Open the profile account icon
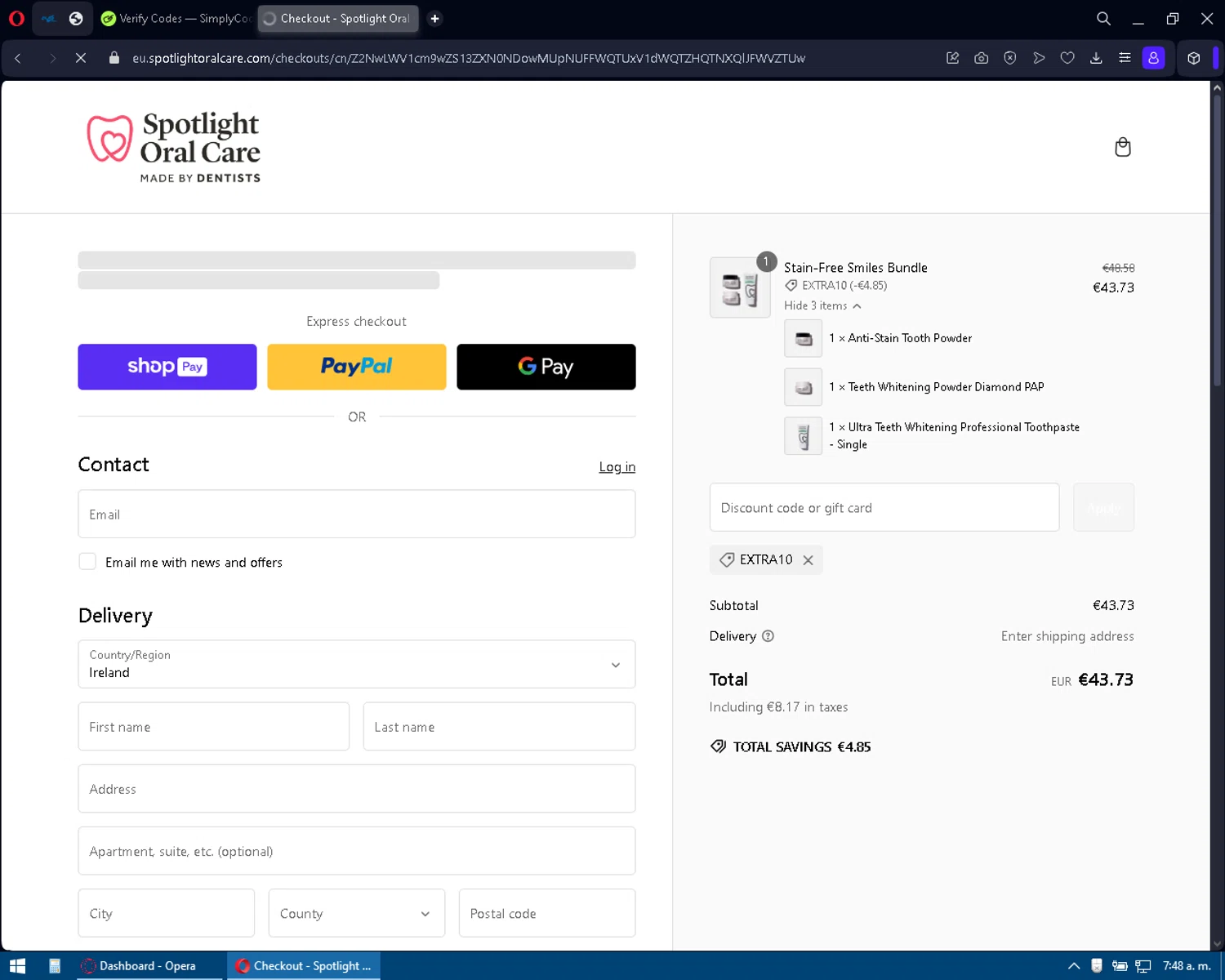The image size is (1225, 980). point(1153,58)
